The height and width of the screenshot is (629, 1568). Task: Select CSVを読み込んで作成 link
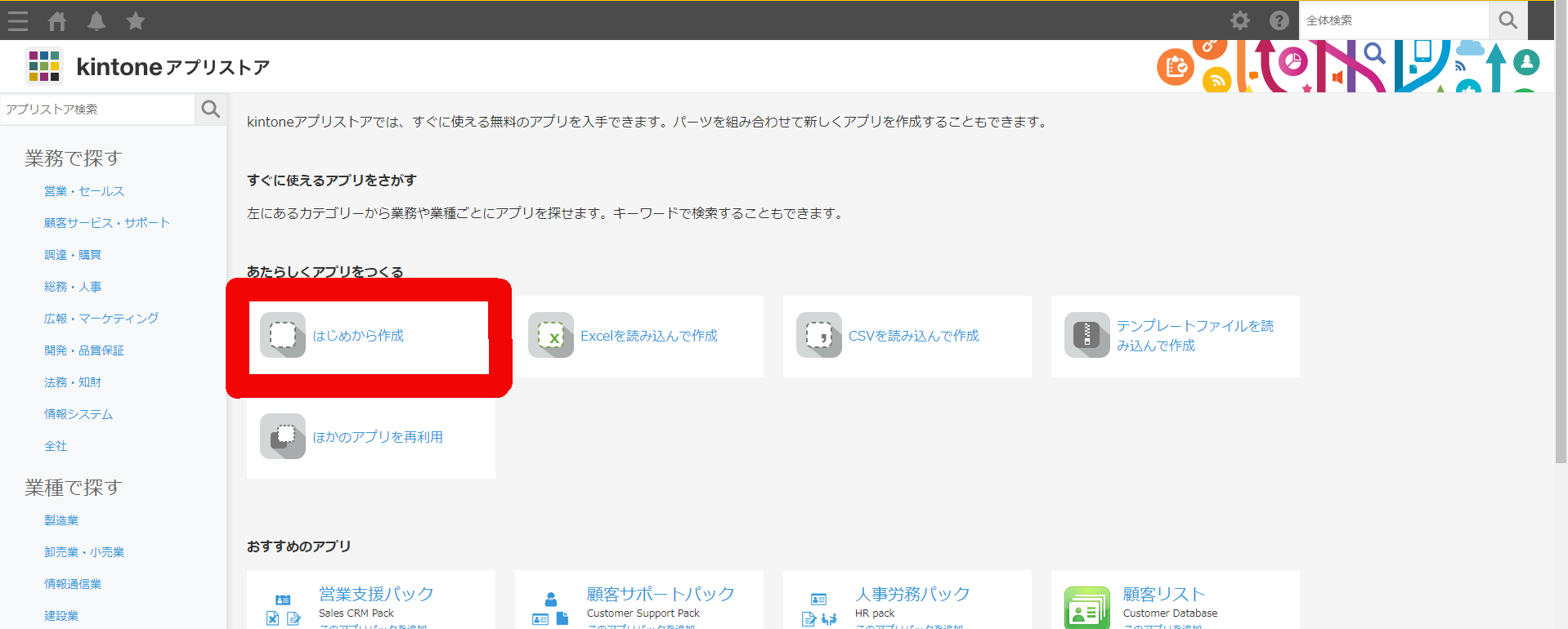(914, 336)
